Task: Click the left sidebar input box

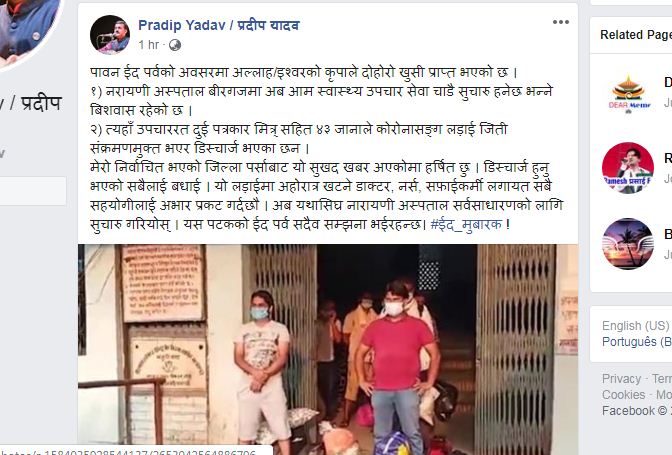Action: (33, 191)
